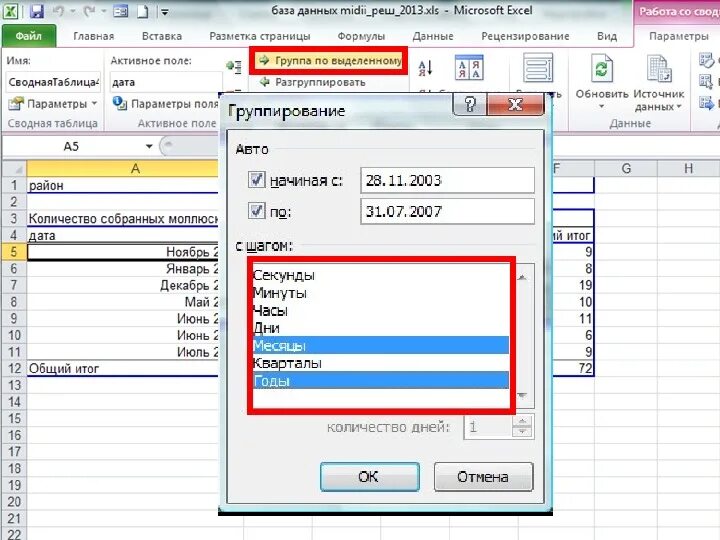Screen dimensions: 720x540
Task: Close the Группирование dialog
Action: click(x=515, y=104)
